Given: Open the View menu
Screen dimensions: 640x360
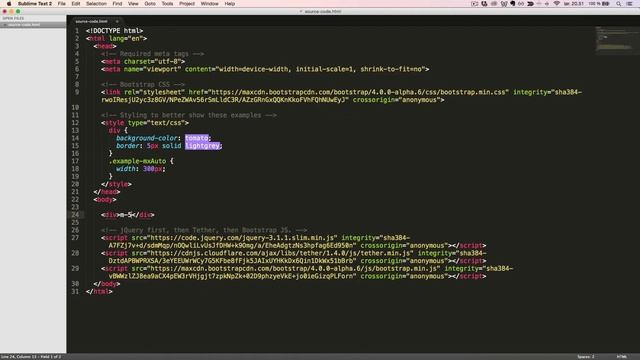Looking at the screenshot, I should pyautogui.click(x=133, y=4).
